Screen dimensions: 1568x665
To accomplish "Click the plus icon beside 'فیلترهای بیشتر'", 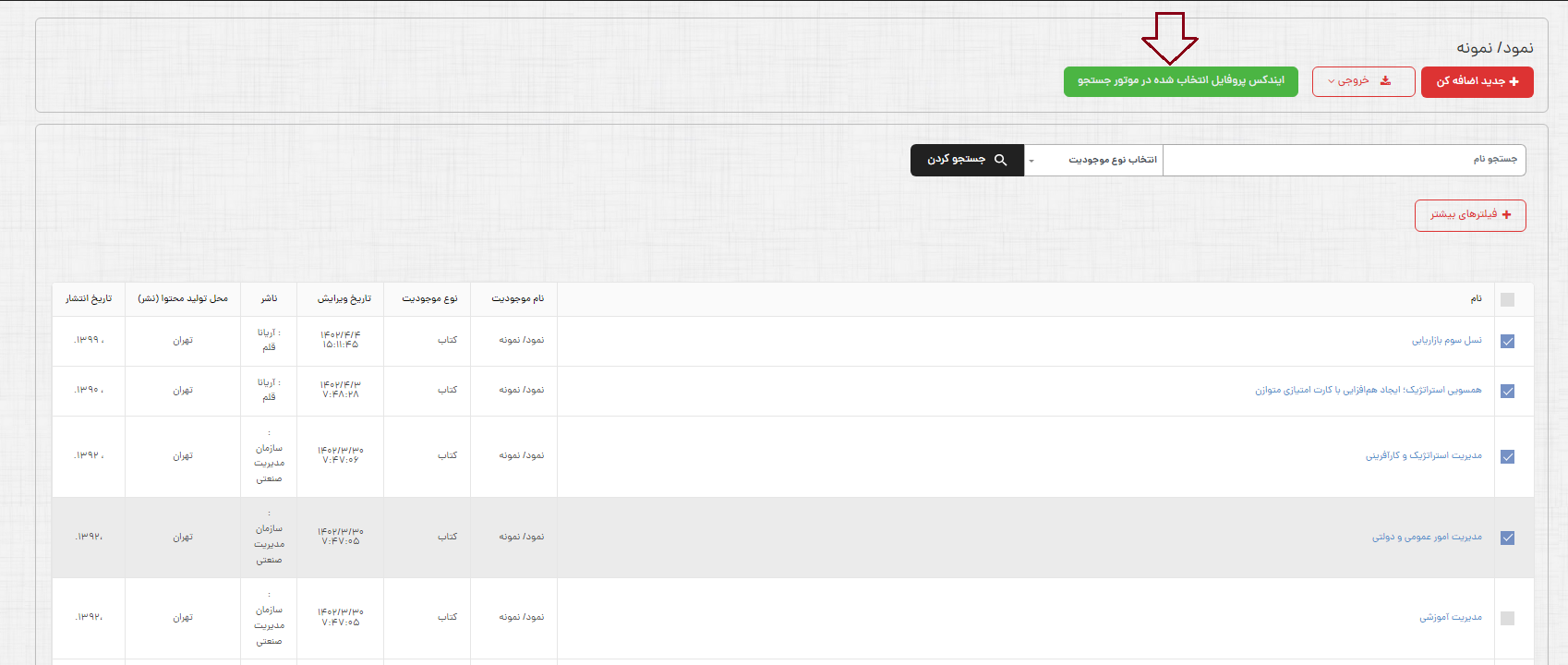I will point(1507,214).
